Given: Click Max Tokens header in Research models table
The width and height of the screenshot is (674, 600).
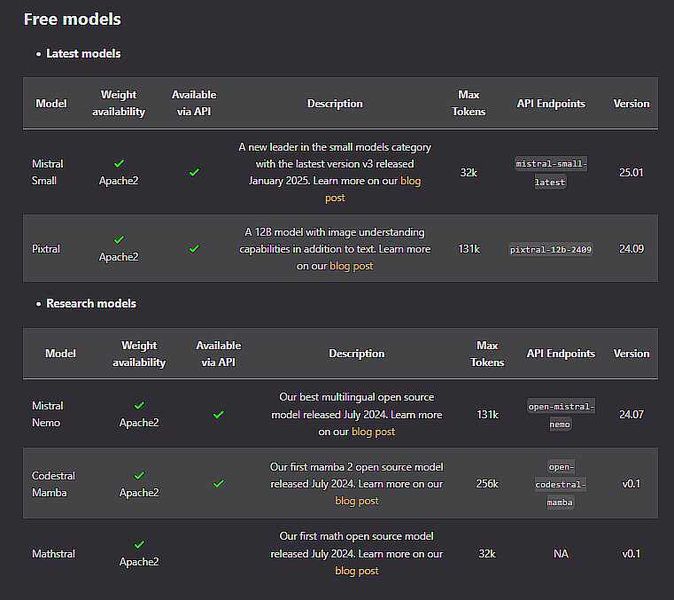Looking at the screenshot, I should (x=487, y=354).
